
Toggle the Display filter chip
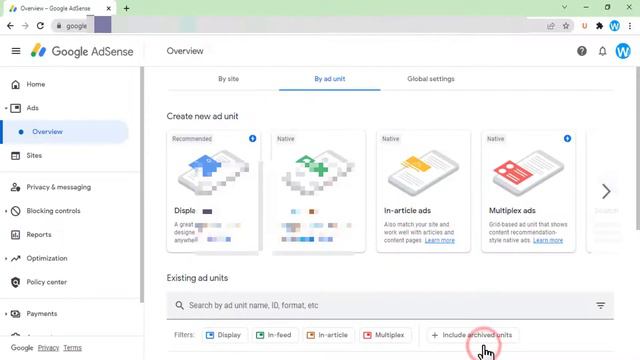click(x=224, y=335)
